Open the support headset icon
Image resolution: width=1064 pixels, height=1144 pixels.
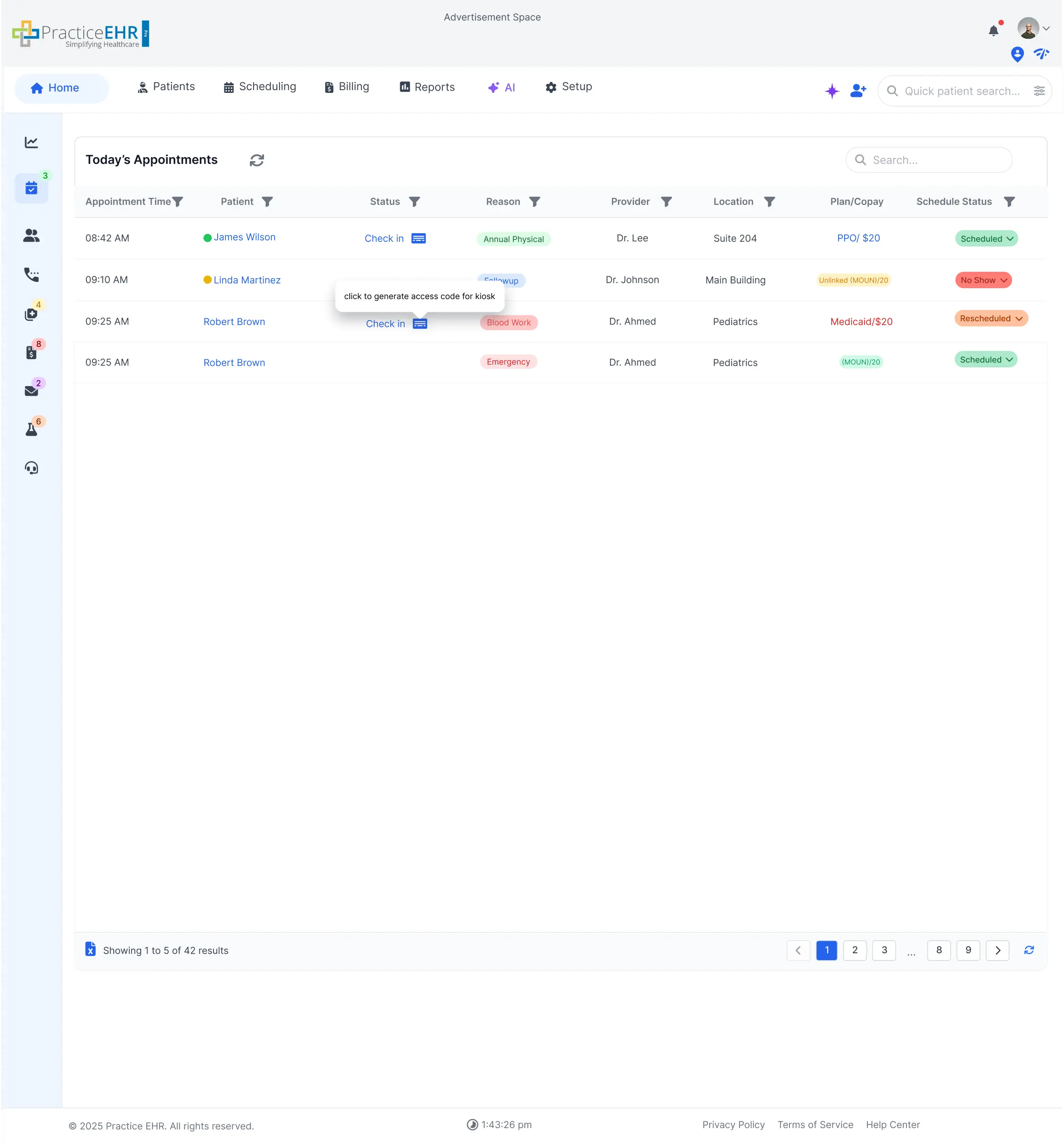(32, 468)
